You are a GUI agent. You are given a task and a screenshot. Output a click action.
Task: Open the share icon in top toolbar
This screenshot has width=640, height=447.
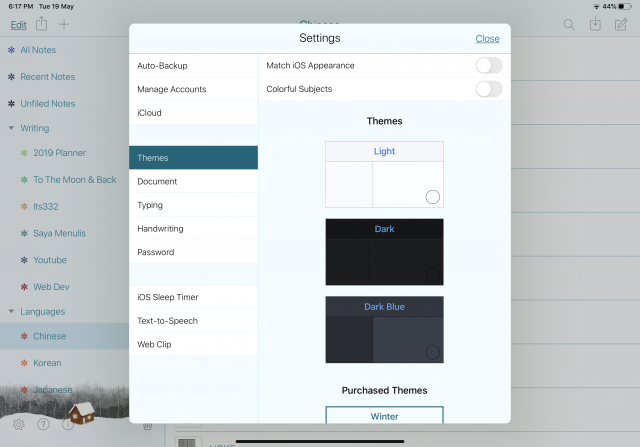(41, 24)
